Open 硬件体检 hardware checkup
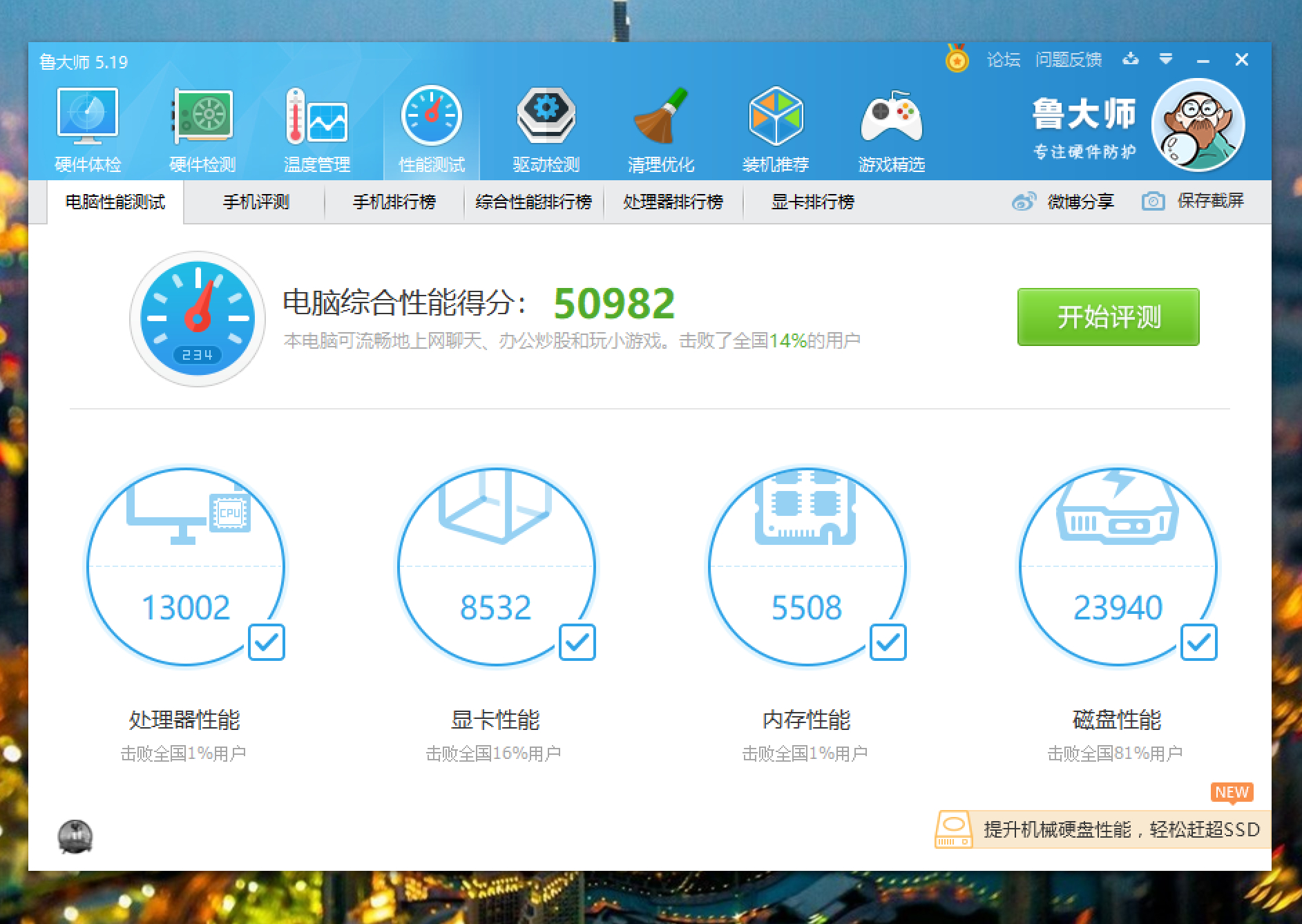 click(x=88, y=130)
